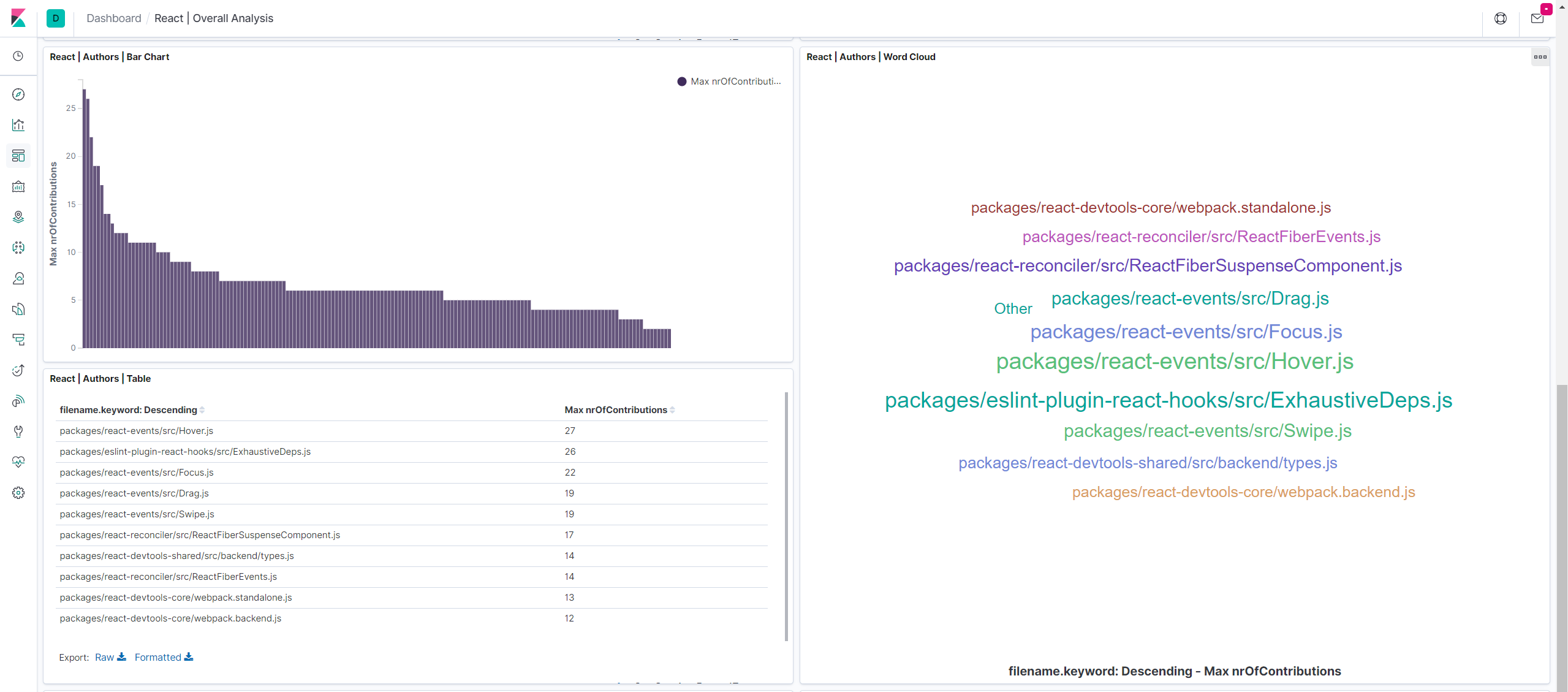This screenshot has width=1568, height=692.
Task: Export table as Raw
Action: coord(110,657)
